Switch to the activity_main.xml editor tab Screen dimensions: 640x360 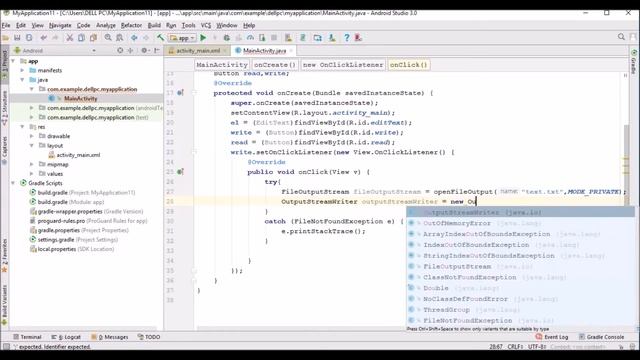[x=198, y=51]
